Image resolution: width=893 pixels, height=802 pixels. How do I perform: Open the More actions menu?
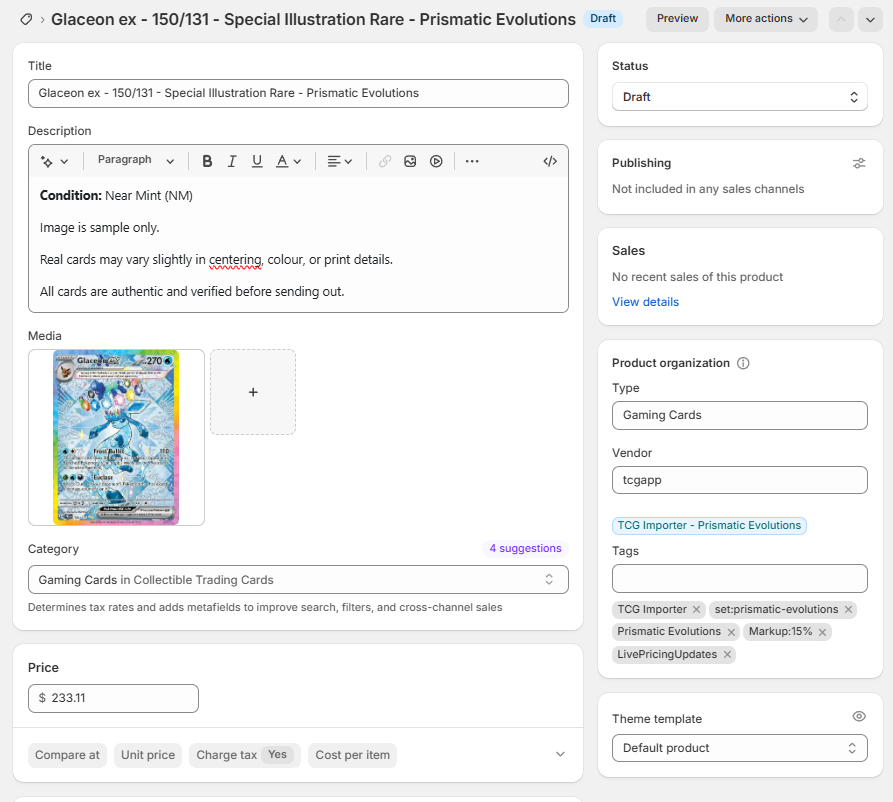point(765,19)
